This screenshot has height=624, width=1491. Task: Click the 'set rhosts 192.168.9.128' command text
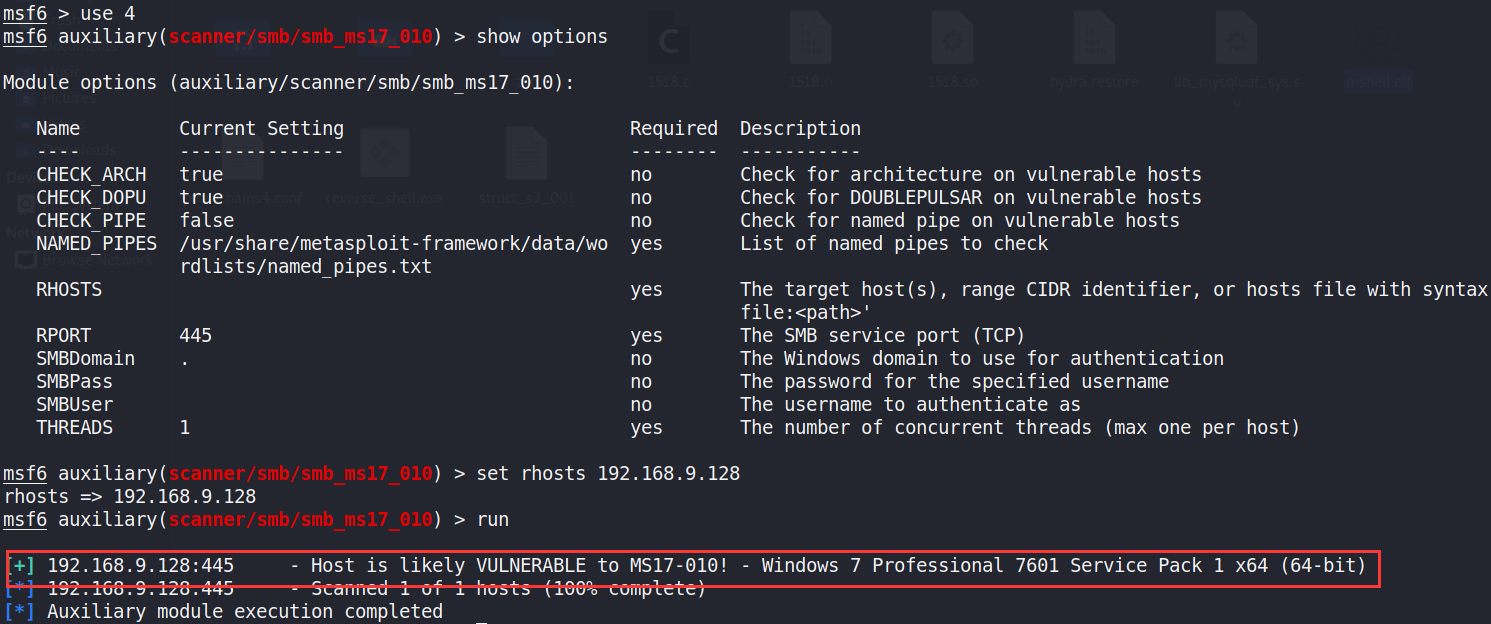608,474
